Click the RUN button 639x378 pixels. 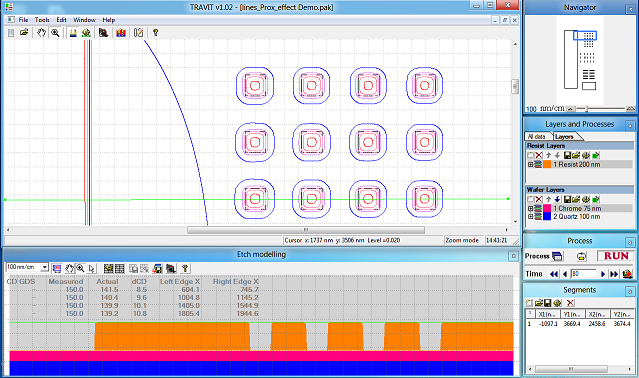point(616,256)
